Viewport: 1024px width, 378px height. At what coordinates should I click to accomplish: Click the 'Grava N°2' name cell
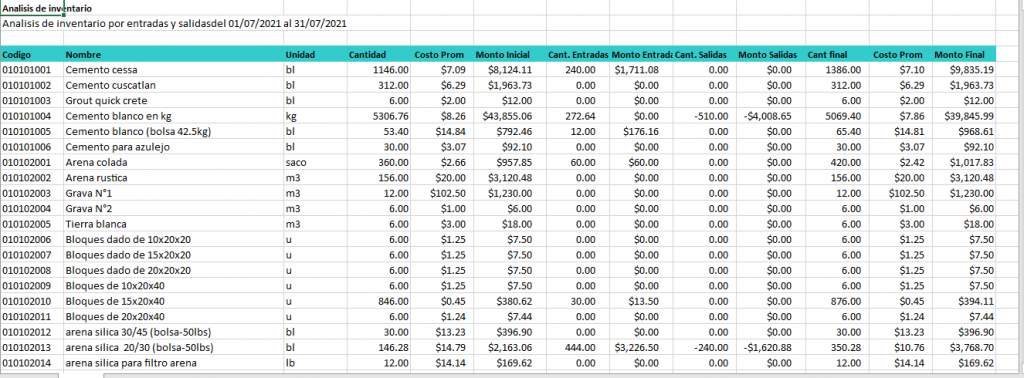pyautogui.click(x=173, y=209)
